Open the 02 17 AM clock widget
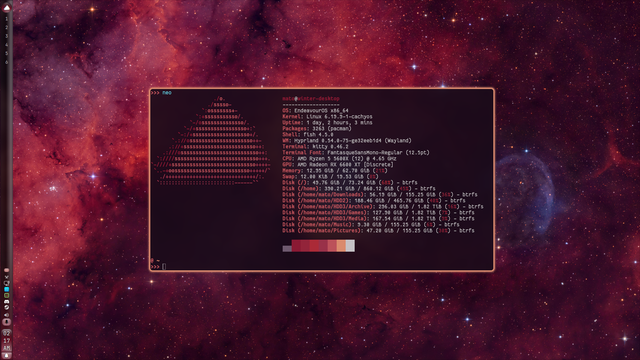 coord(7,340)
